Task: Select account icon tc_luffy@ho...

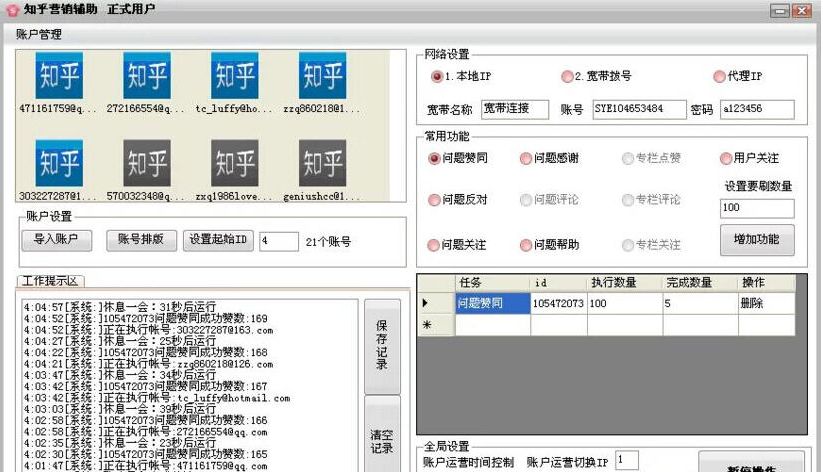Action: 235,76
